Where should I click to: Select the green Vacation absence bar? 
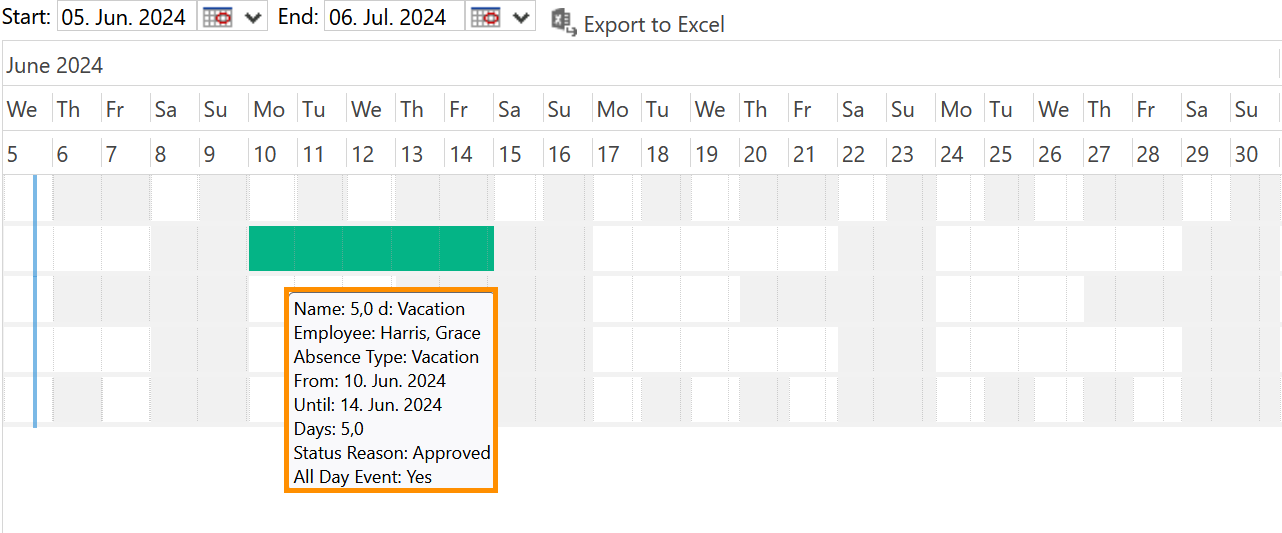[371, 248]
